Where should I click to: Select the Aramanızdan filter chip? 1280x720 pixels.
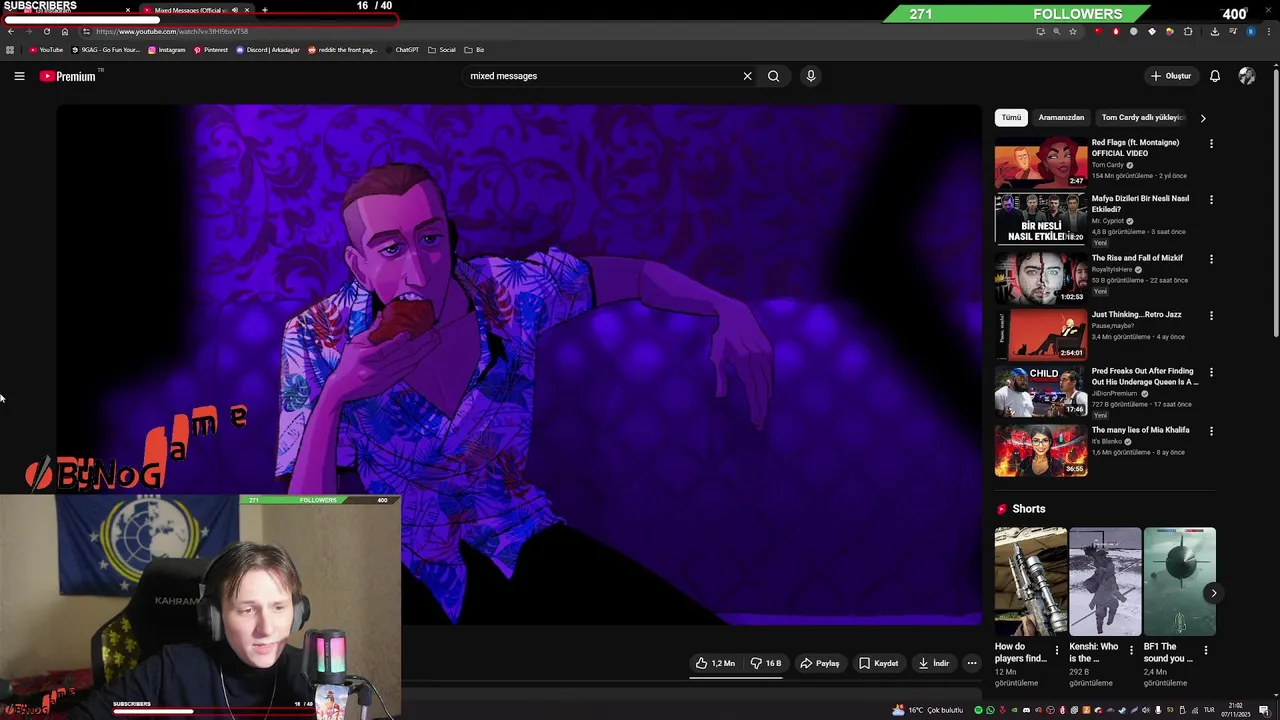1061,118
